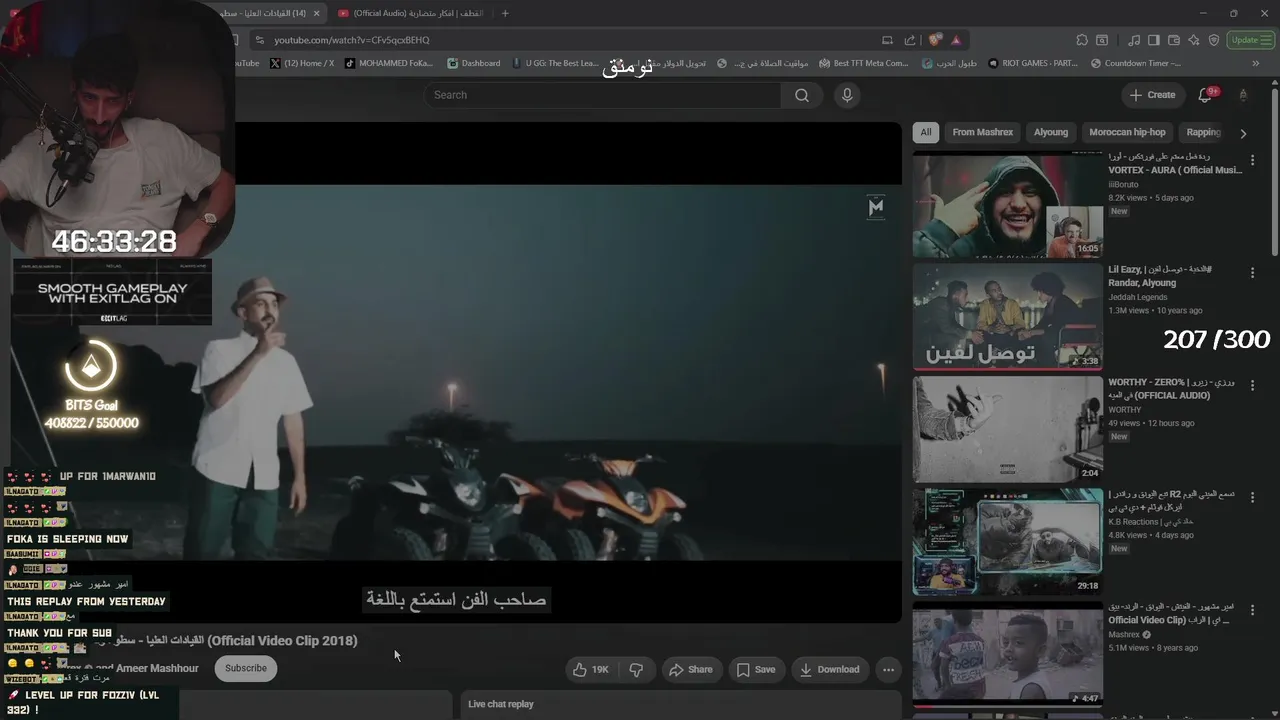Toggle the browser sidebar panel icon
The height and width of the screenshot is (720, 1280).
[x=1154, y=40]
